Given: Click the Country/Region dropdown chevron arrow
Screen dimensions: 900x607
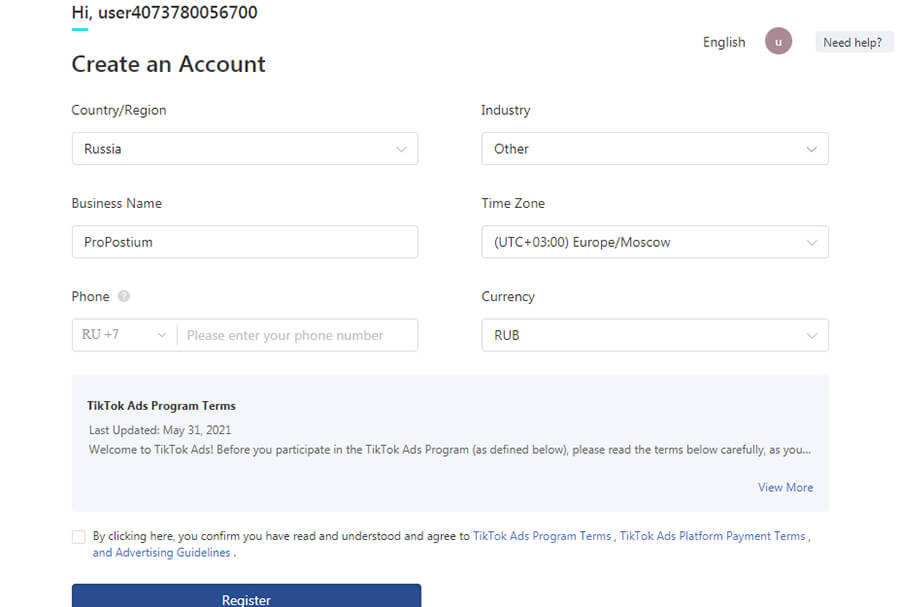Looking at the screenshot, I should (401, 149).
